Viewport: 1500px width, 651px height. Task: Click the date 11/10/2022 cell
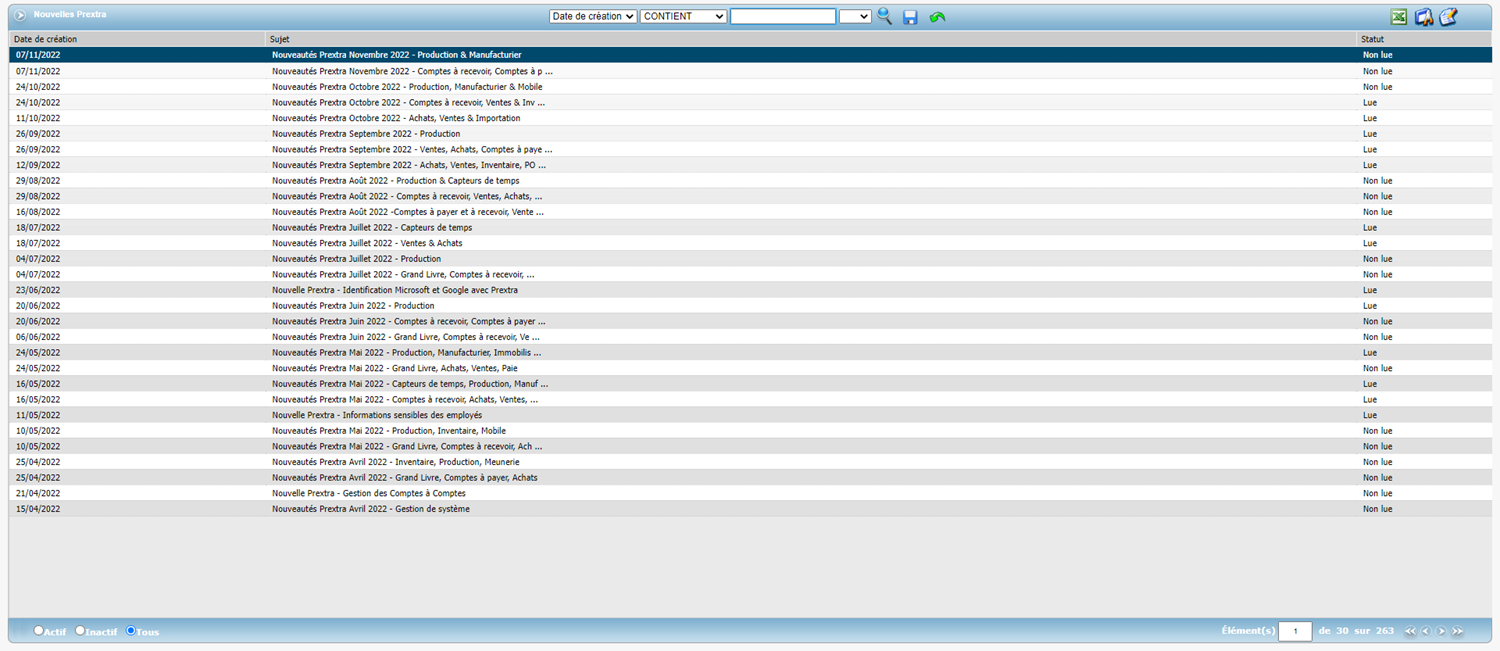click(x=38, y=118)
